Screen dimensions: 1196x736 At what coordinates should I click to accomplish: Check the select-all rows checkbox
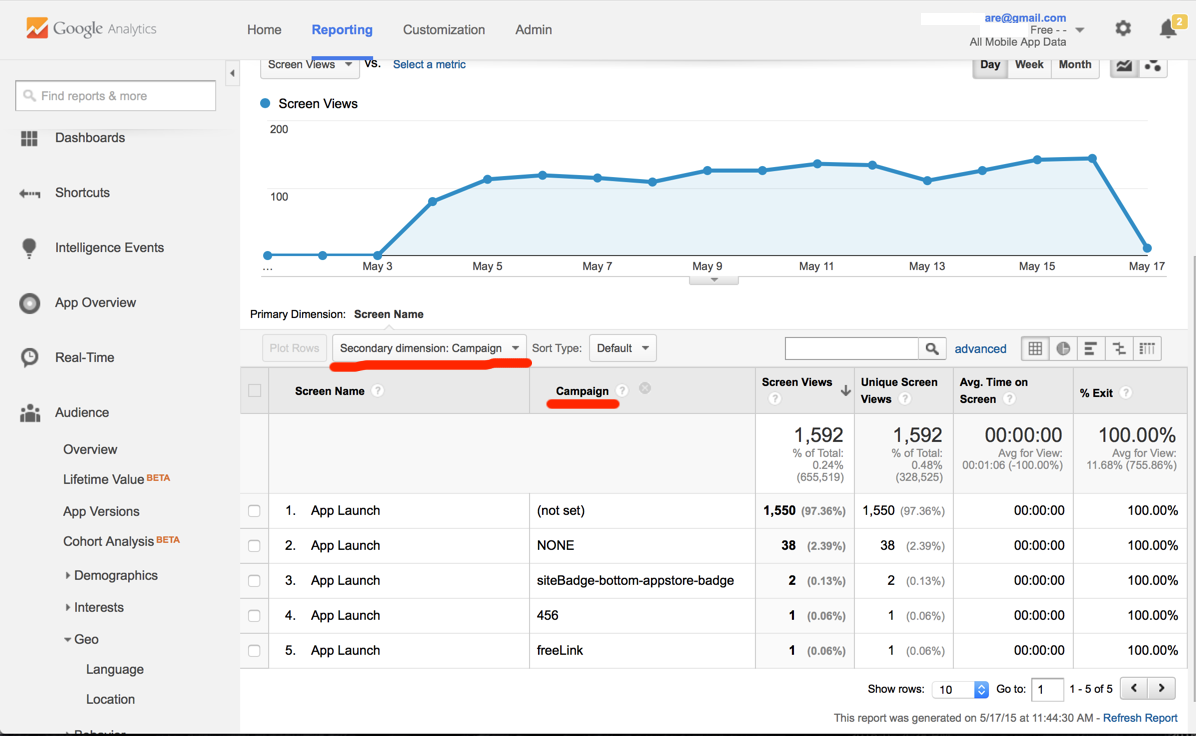pos(255,391)
